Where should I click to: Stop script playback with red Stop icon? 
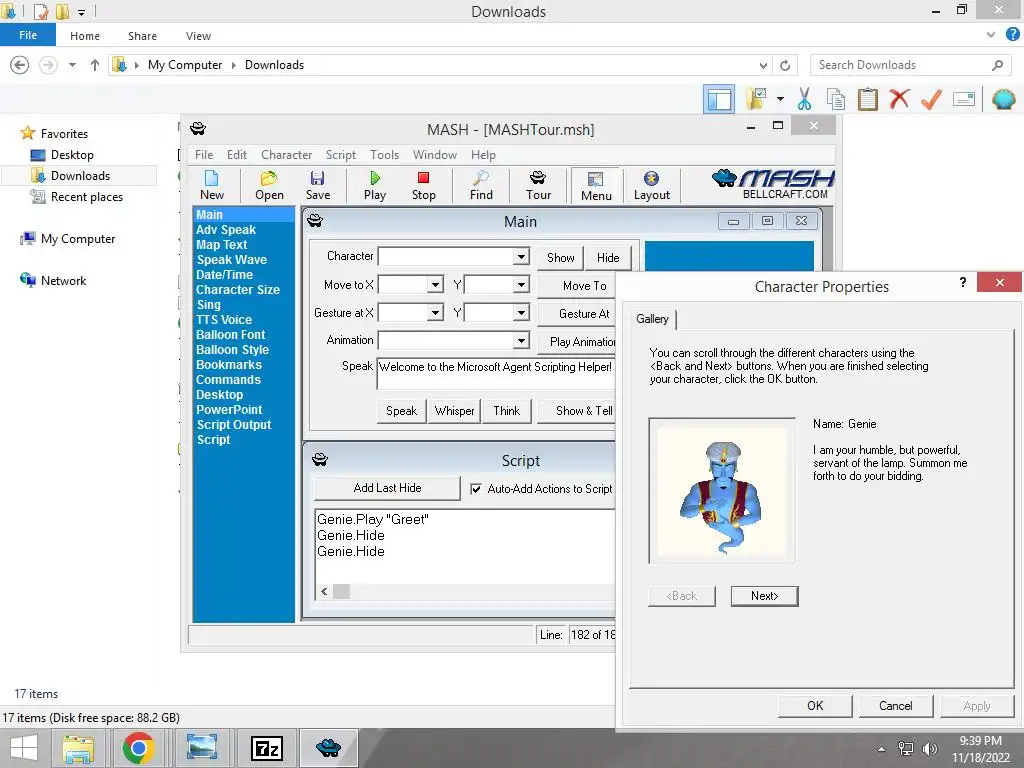(423, 185)
